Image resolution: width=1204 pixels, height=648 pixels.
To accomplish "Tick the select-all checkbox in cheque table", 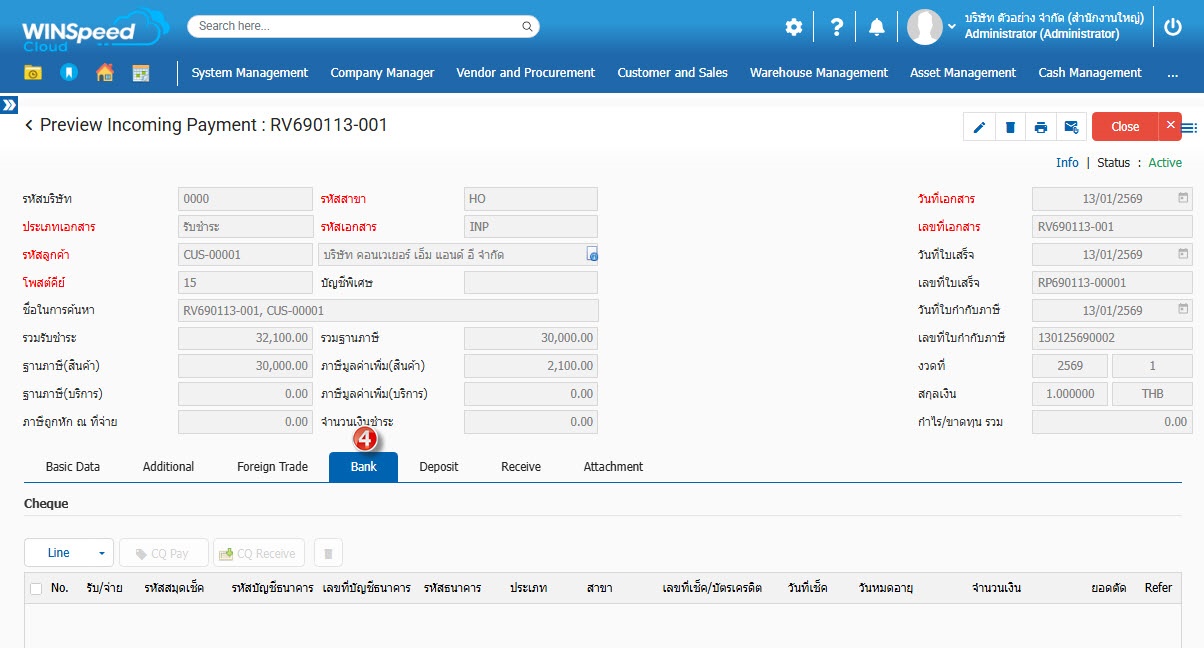I will tap(36, 588).
